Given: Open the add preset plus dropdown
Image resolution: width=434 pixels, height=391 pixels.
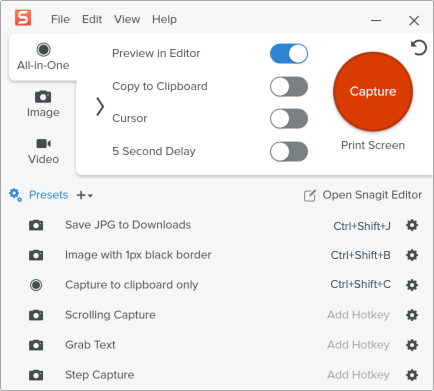Looking at the screenshot, I should pyautogui.click(x=84, y=195).
